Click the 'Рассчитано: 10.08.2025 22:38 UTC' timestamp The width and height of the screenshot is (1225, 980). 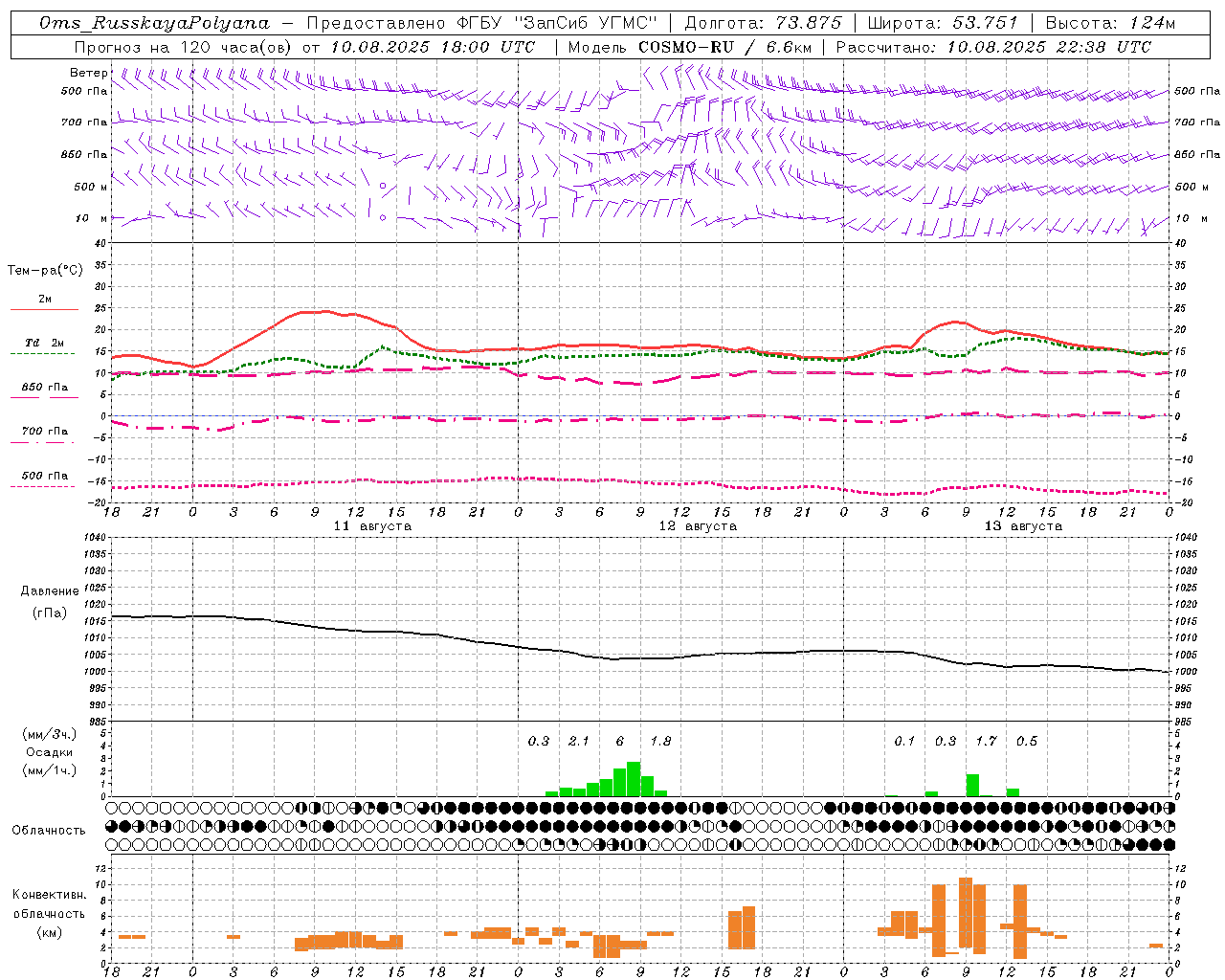pos(993,47)
